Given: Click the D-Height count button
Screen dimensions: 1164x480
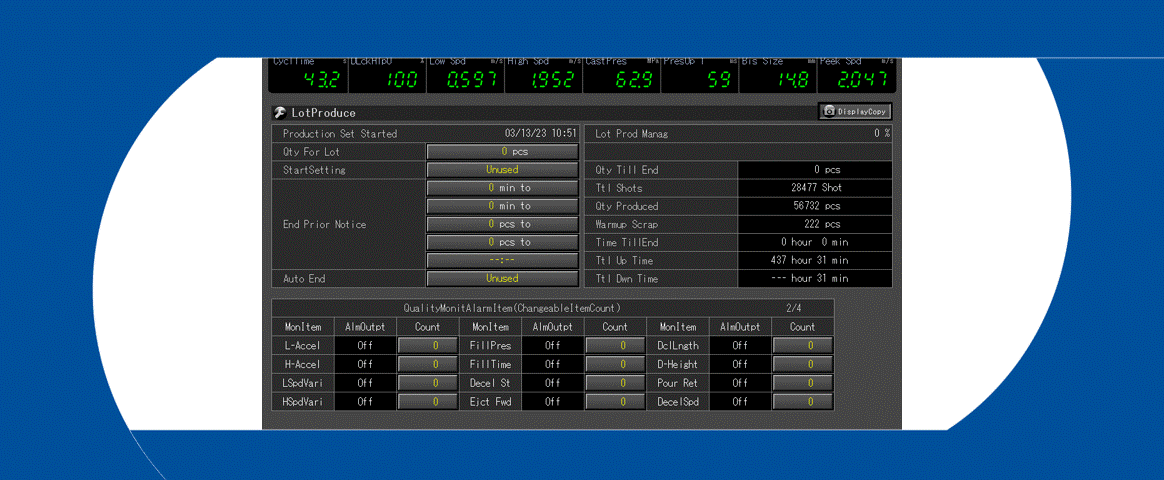Looking at the screenshot, I should [803, 364].
